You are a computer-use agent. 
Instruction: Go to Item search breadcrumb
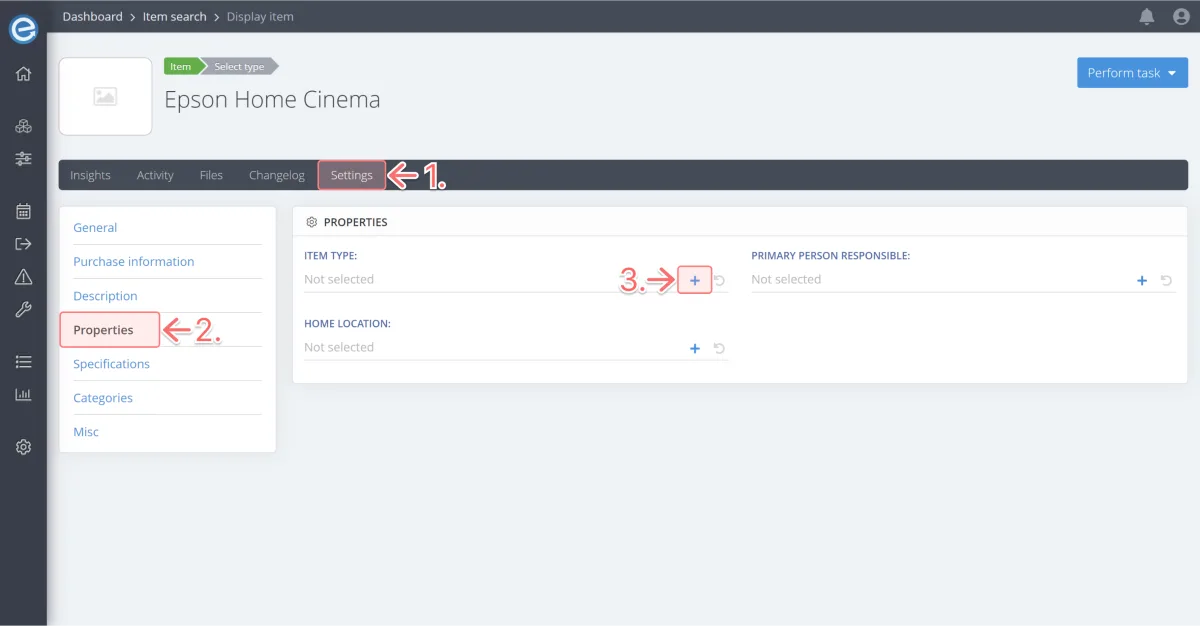tap(175, 16)
